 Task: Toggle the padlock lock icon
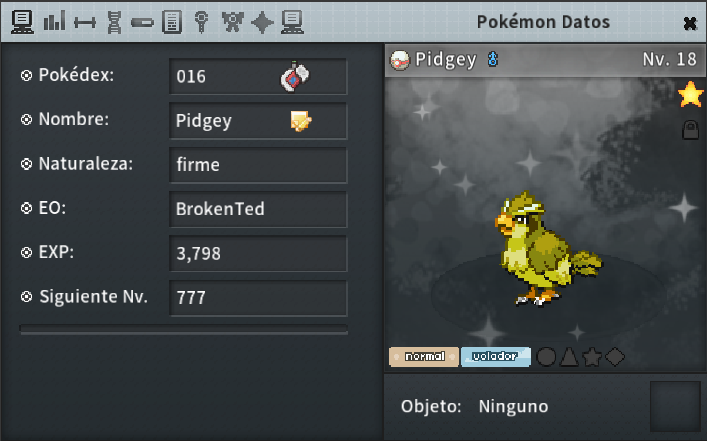tap(690, 130)
